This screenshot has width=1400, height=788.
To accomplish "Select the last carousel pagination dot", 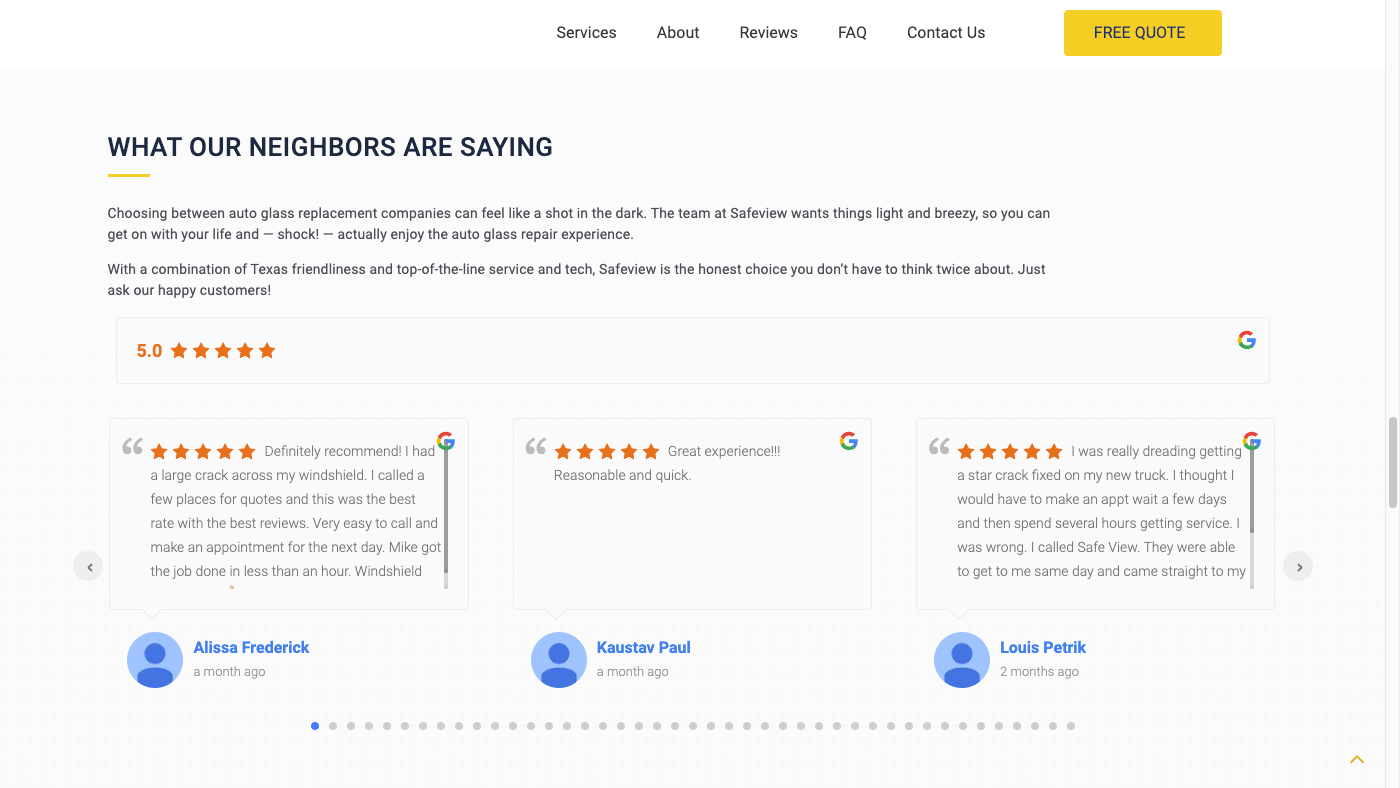I will point(1071,726).
